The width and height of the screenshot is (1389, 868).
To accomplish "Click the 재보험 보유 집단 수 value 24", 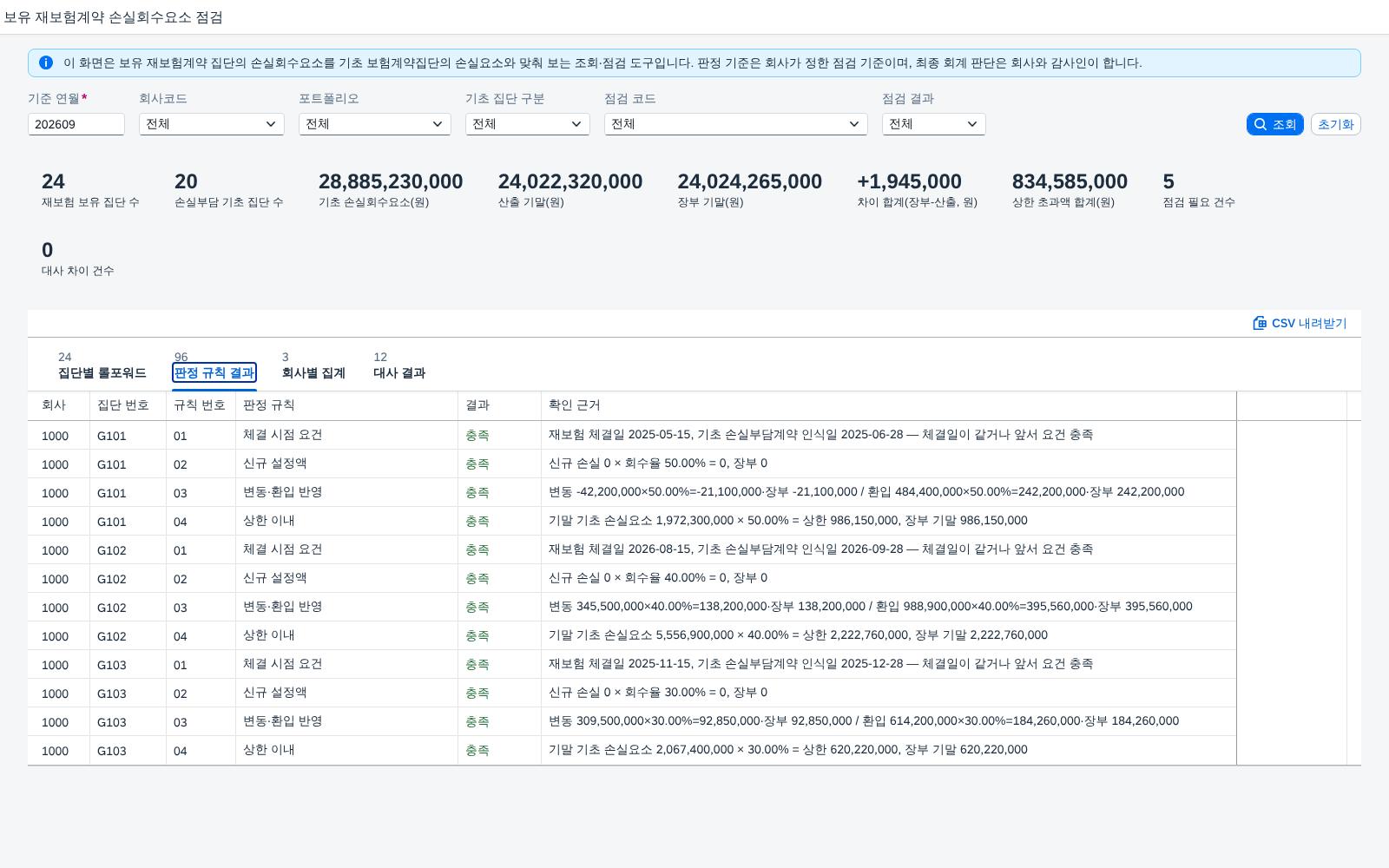I will pyautogui.click(x=53, y=181).
